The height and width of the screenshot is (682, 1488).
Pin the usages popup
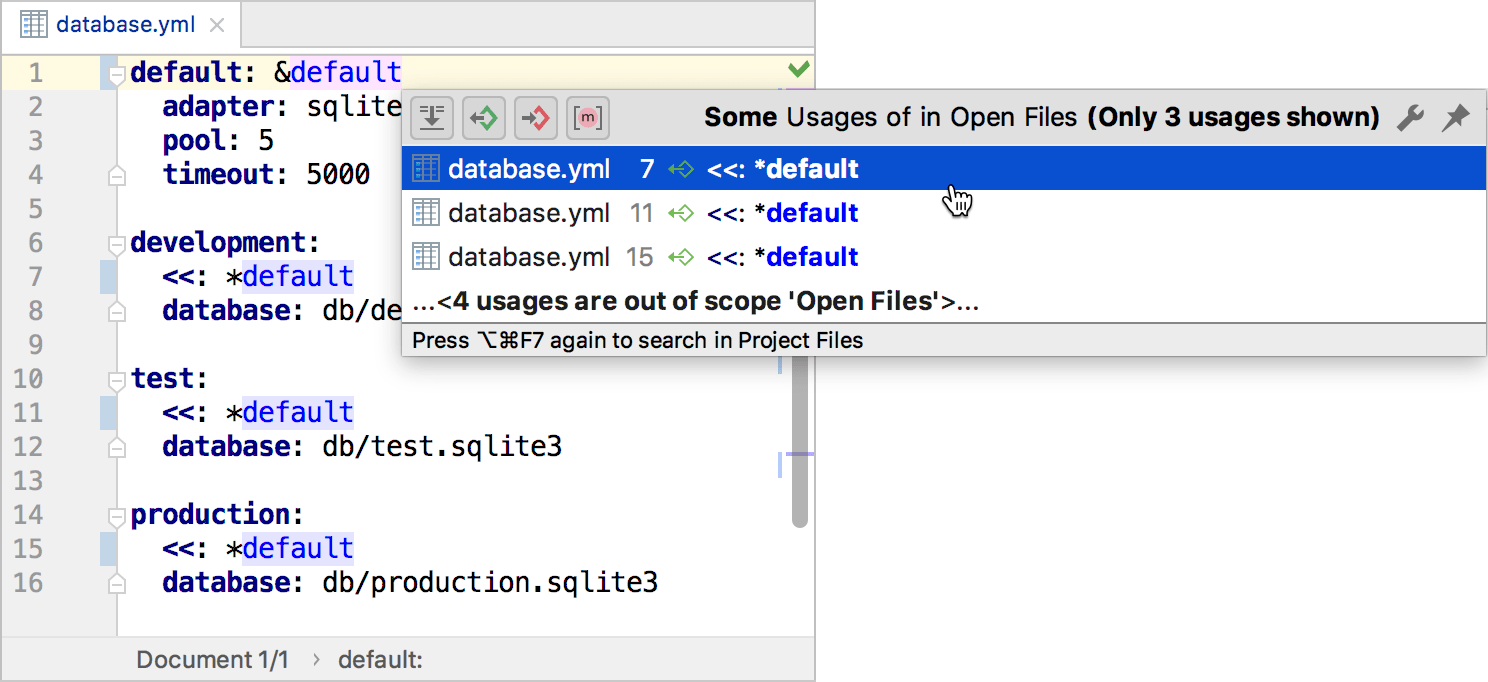[1455, 118]
